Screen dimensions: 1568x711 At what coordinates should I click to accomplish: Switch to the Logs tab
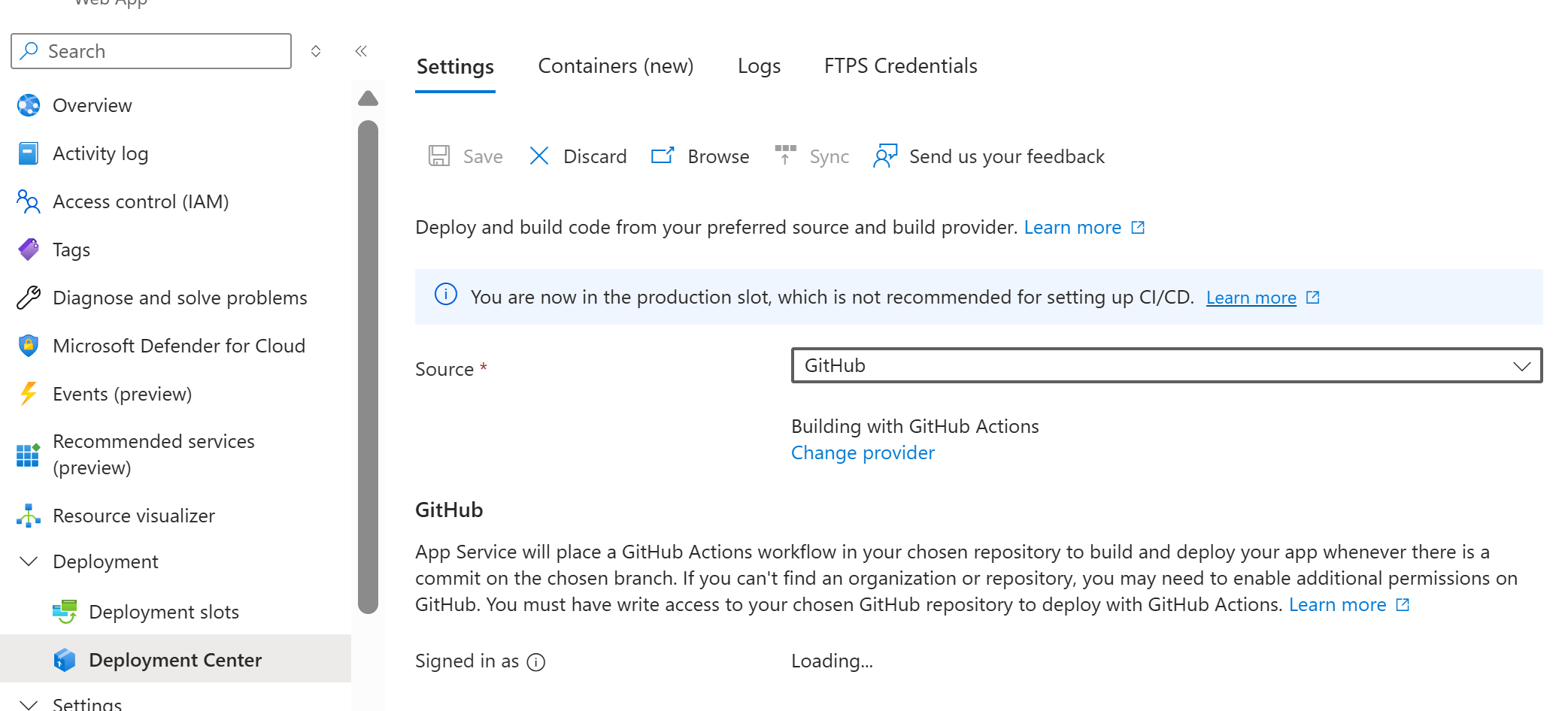pos(759,66)
